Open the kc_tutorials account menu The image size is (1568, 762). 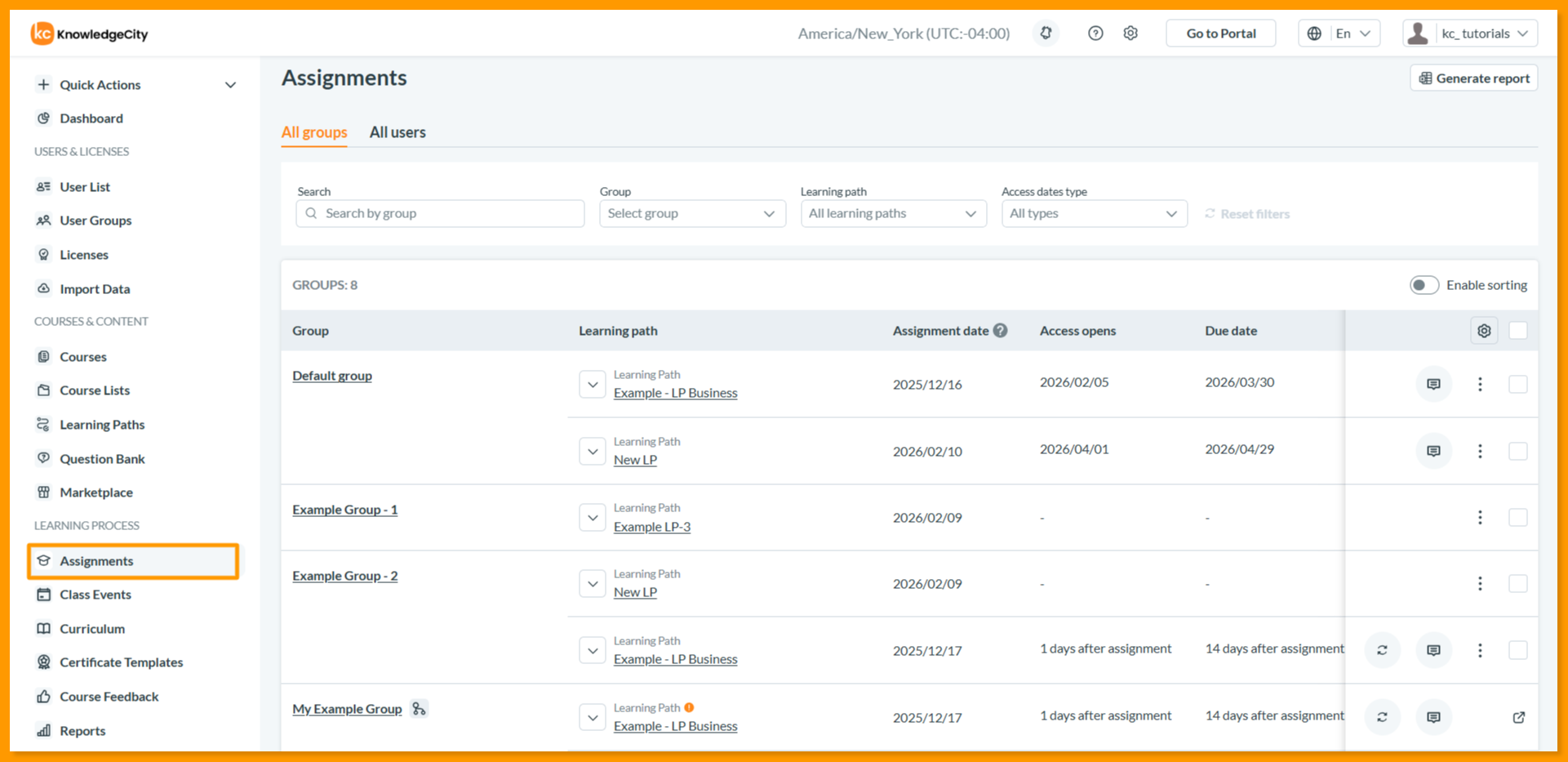click(x=1471, y=33)
